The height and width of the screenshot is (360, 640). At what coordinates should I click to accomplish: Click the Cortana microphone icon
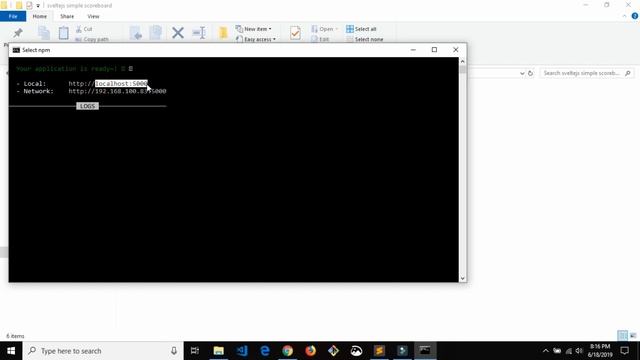174,351
